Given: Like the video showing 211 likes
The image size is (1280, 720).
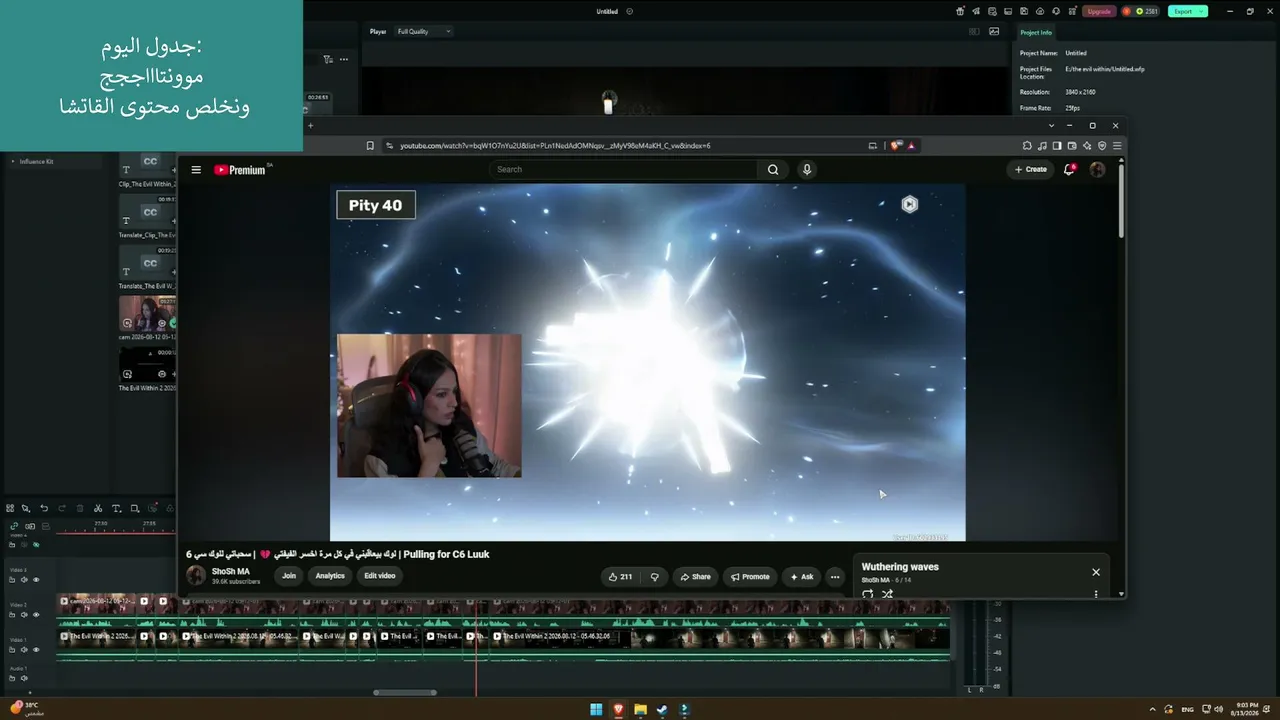Looking at the screenshot, I should coord(621,577).
